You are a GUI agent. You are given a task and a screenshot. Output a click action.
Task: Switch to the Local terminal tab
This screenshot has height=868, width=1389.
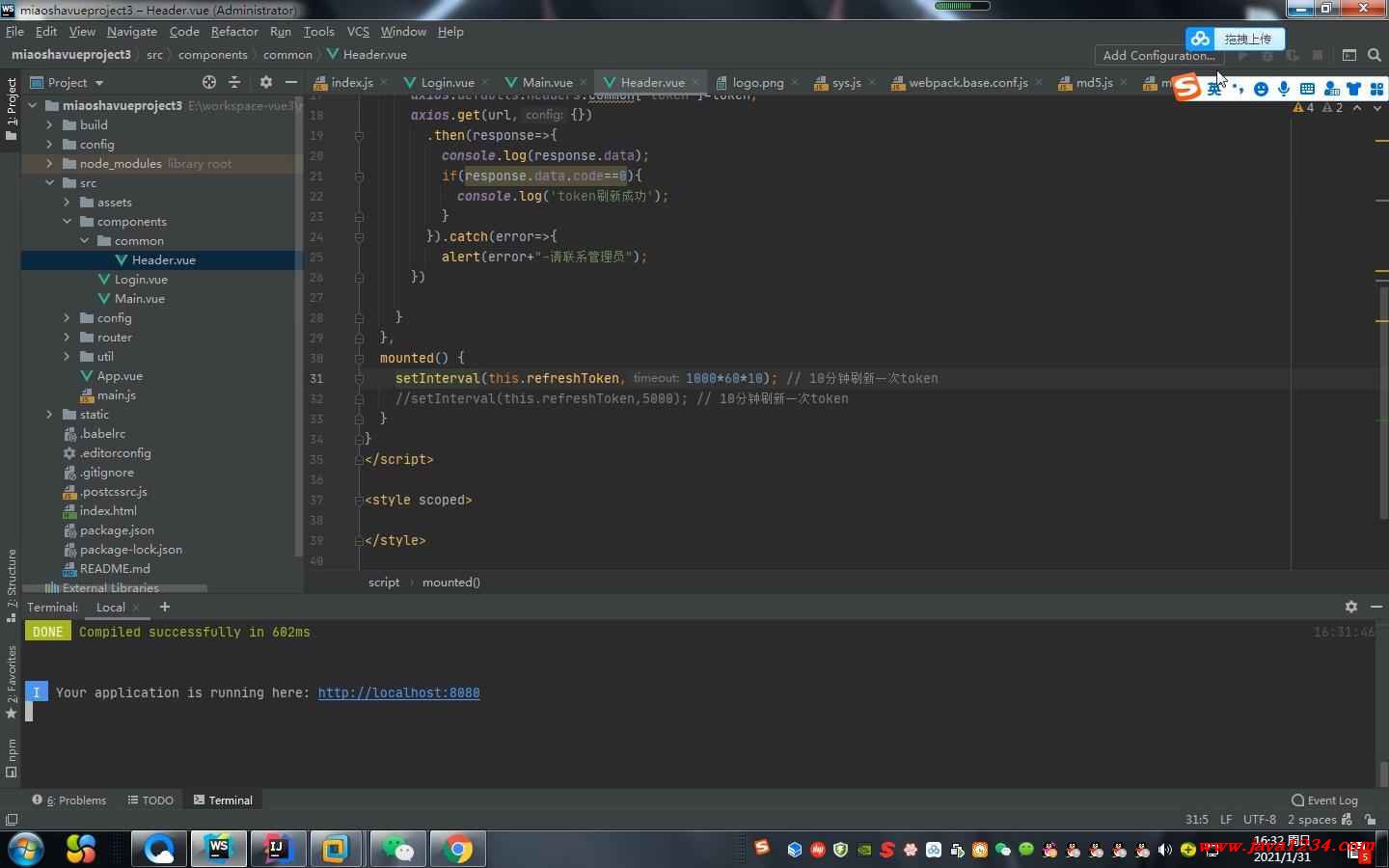[x=110, y=607]
